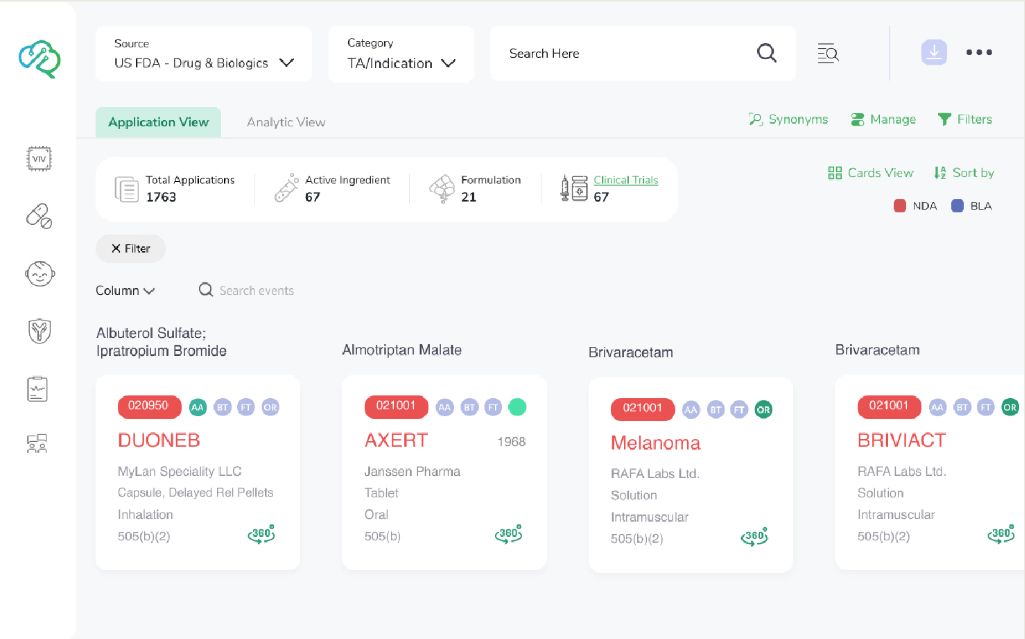
Task: Open the clipboard report icon in sidebar
Action: point(38,389)
